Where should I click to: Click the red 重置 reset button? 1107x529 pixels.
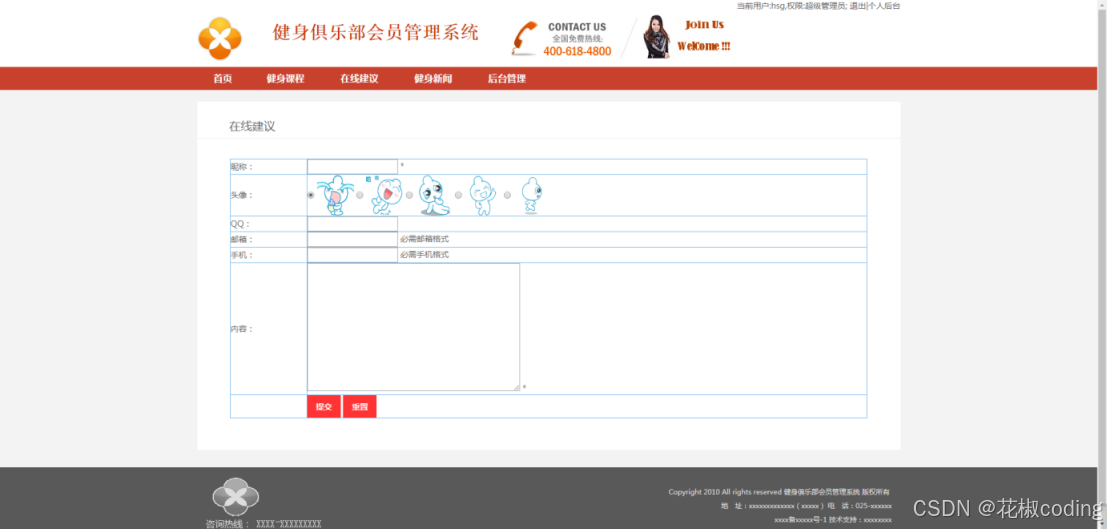point(360,407)
